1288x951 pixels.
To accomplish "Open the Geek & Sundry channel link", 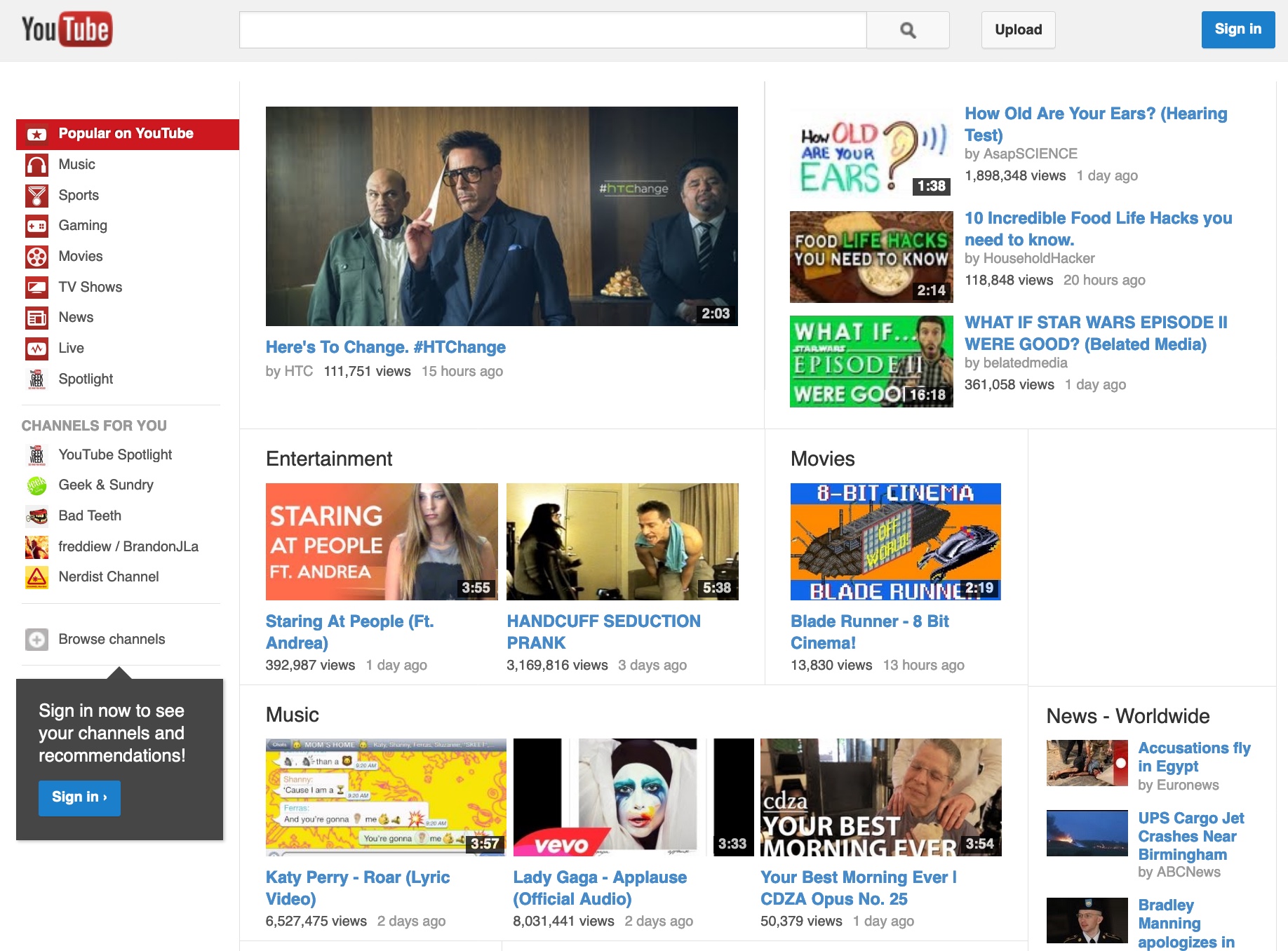I will tap(106, 485).
